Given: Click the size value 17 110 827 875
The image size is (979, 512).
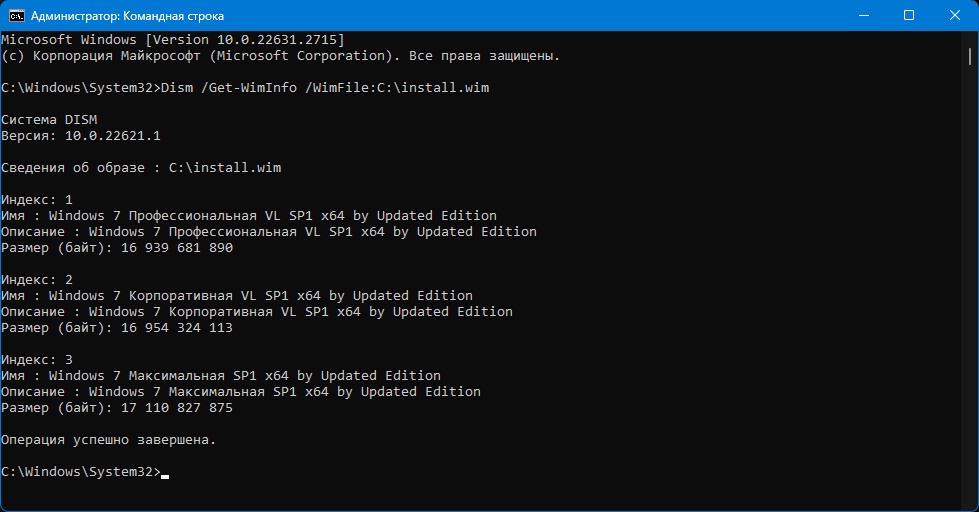Looking at the screenshot, I should 177,408.
